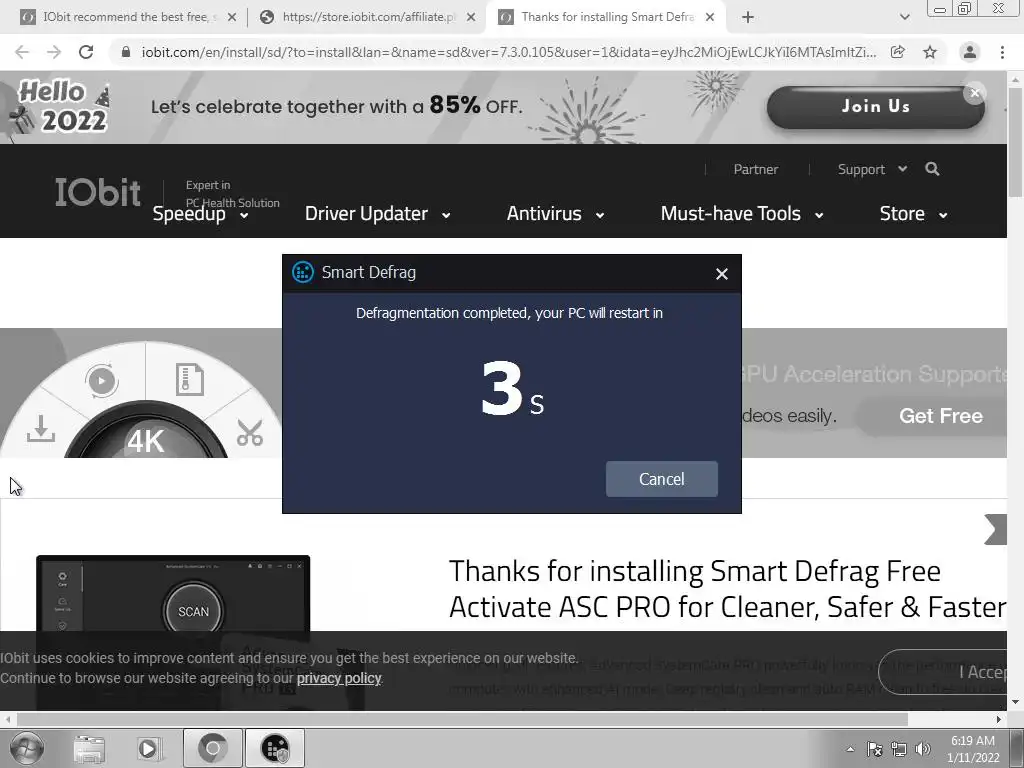This screenshot has height=768, width=1024.
Task: Click the share page icon in address bar
Action: pos(898,52)
